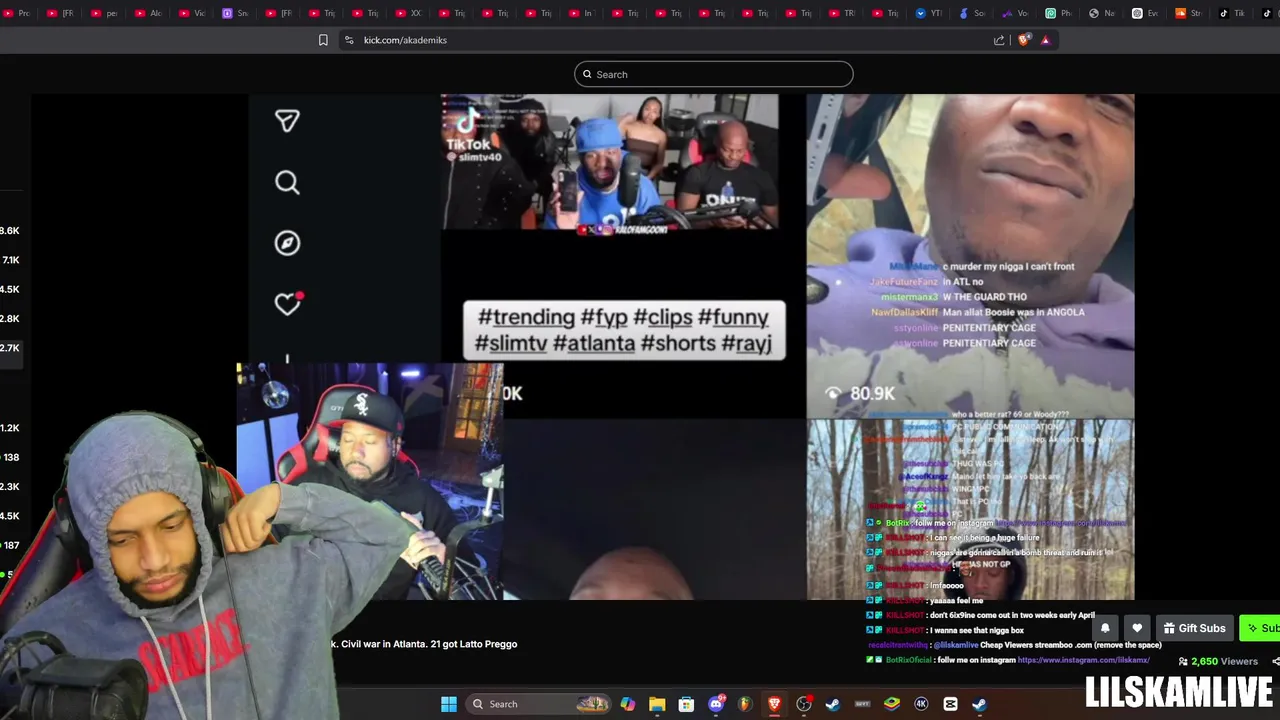Switch to the Vo browser tab
The image size is (1280, 720).
1016,13
